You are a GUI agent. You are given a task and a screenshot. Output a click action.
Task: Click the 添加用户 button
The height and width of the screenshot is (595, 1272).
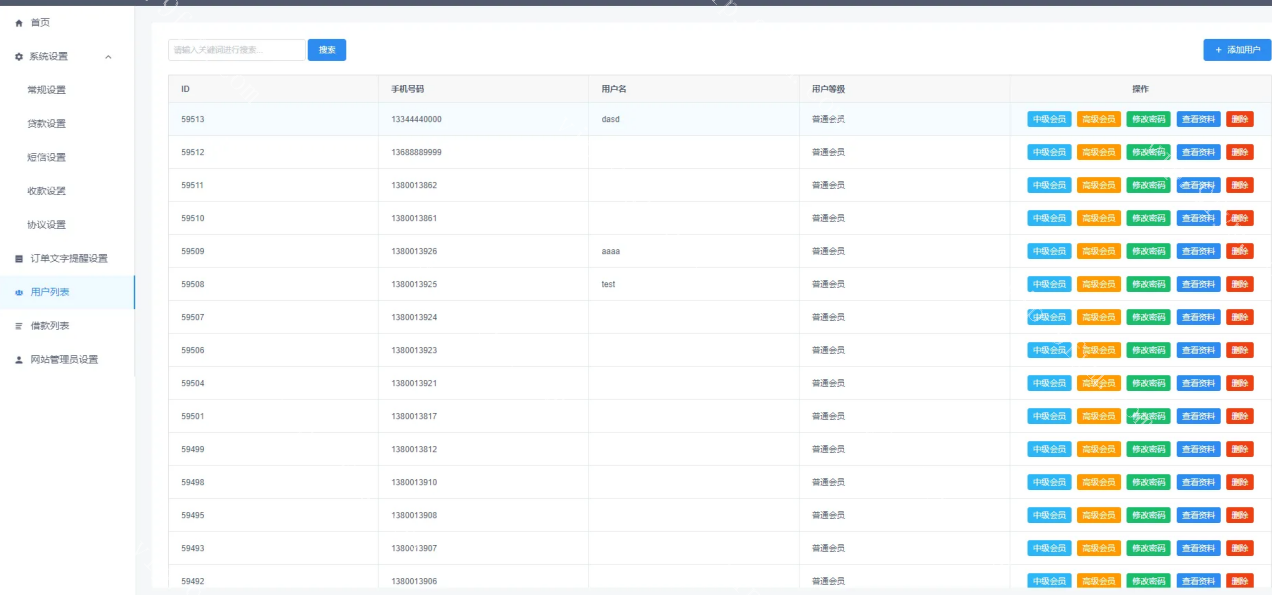1237,50
